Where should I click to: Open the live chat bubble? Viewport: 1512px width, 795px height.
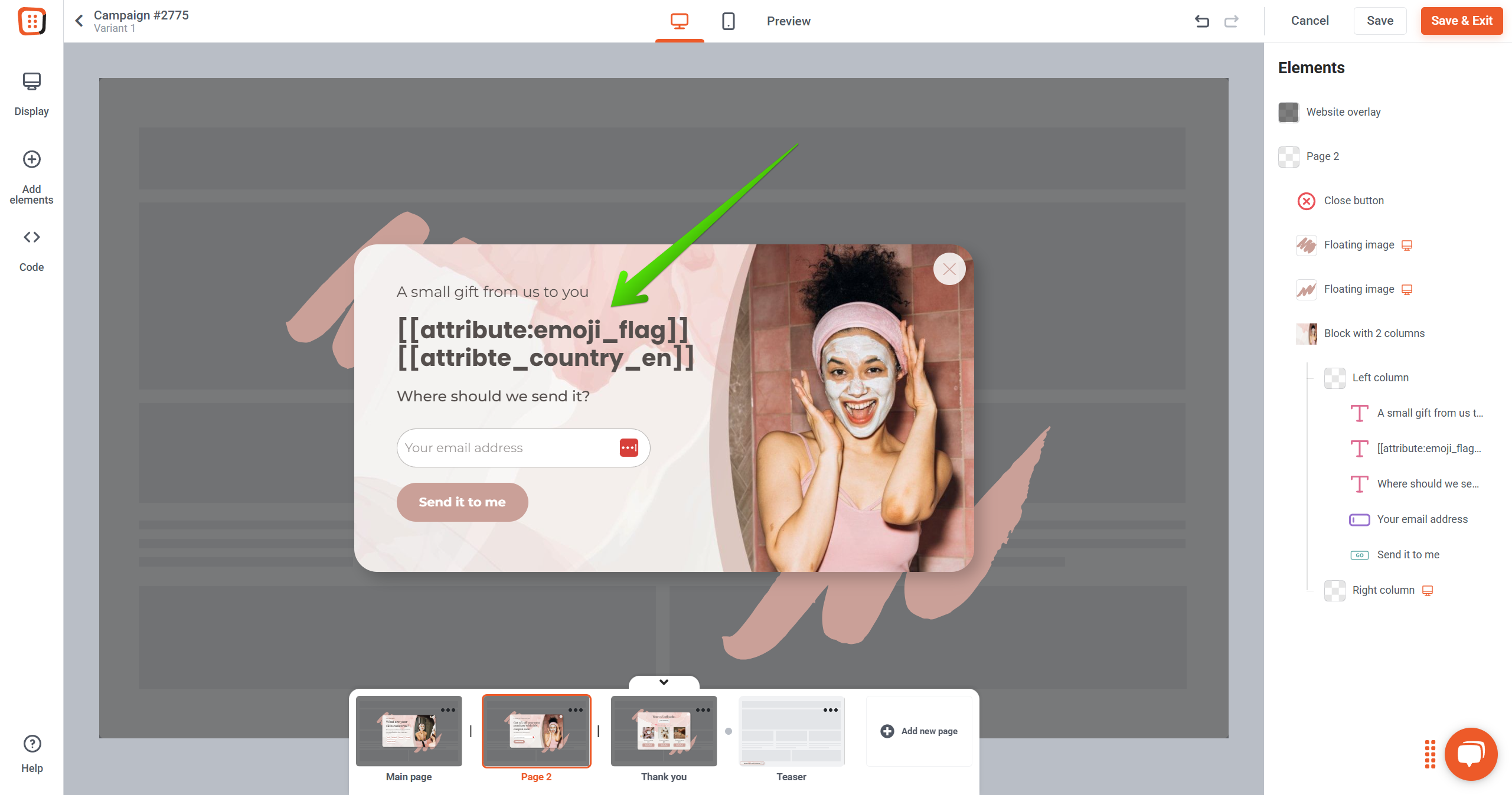point(1471,754)
